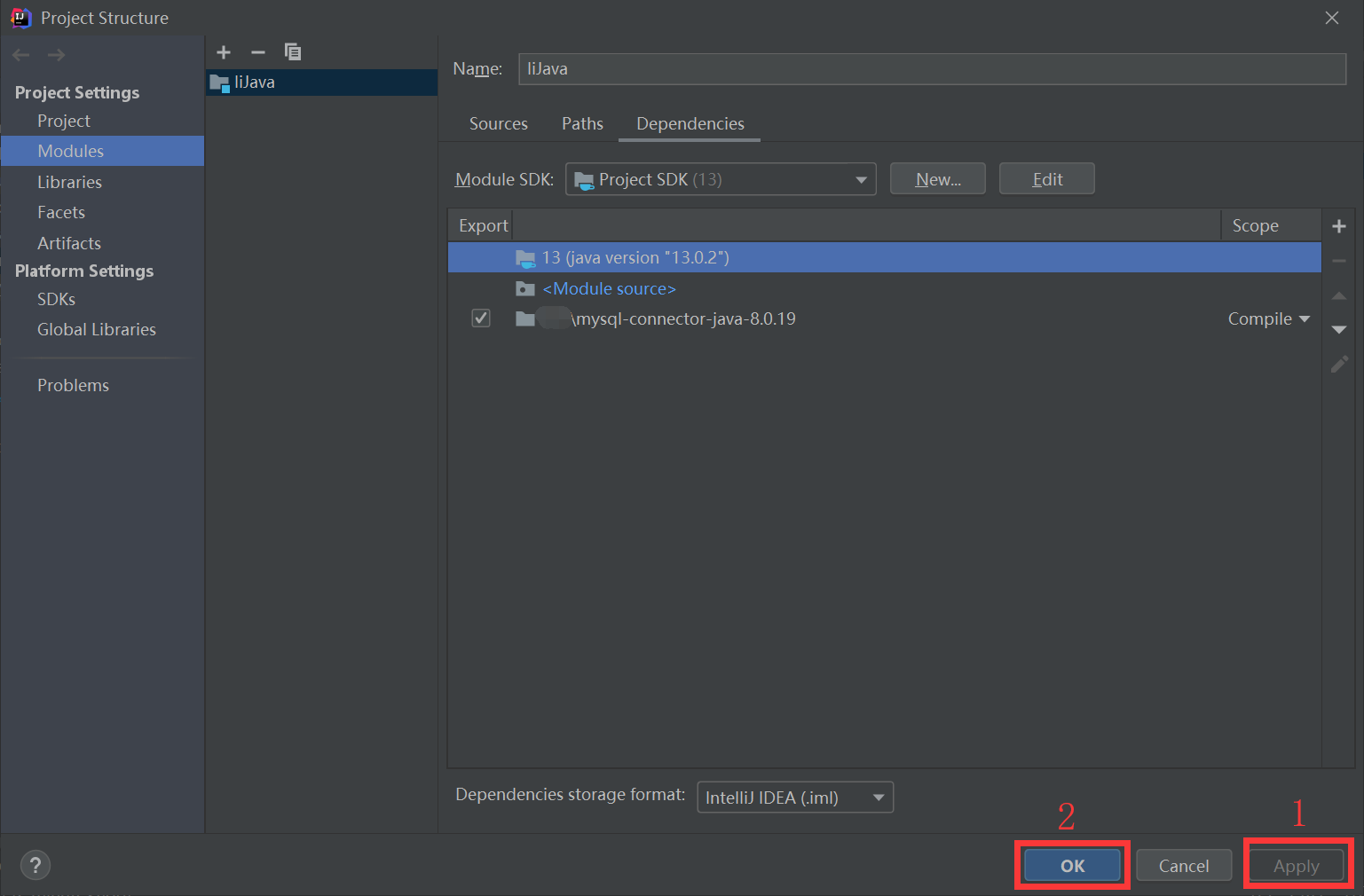Image resolution: width=1364 pixels, height=896 pixels.
Task: Click the OK button
Action: [1072, 866]
